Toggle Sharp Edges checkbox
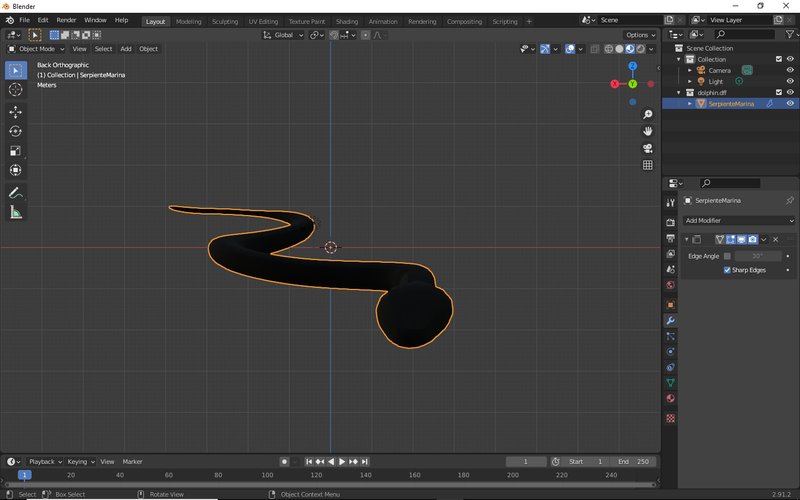 (727, 270)
